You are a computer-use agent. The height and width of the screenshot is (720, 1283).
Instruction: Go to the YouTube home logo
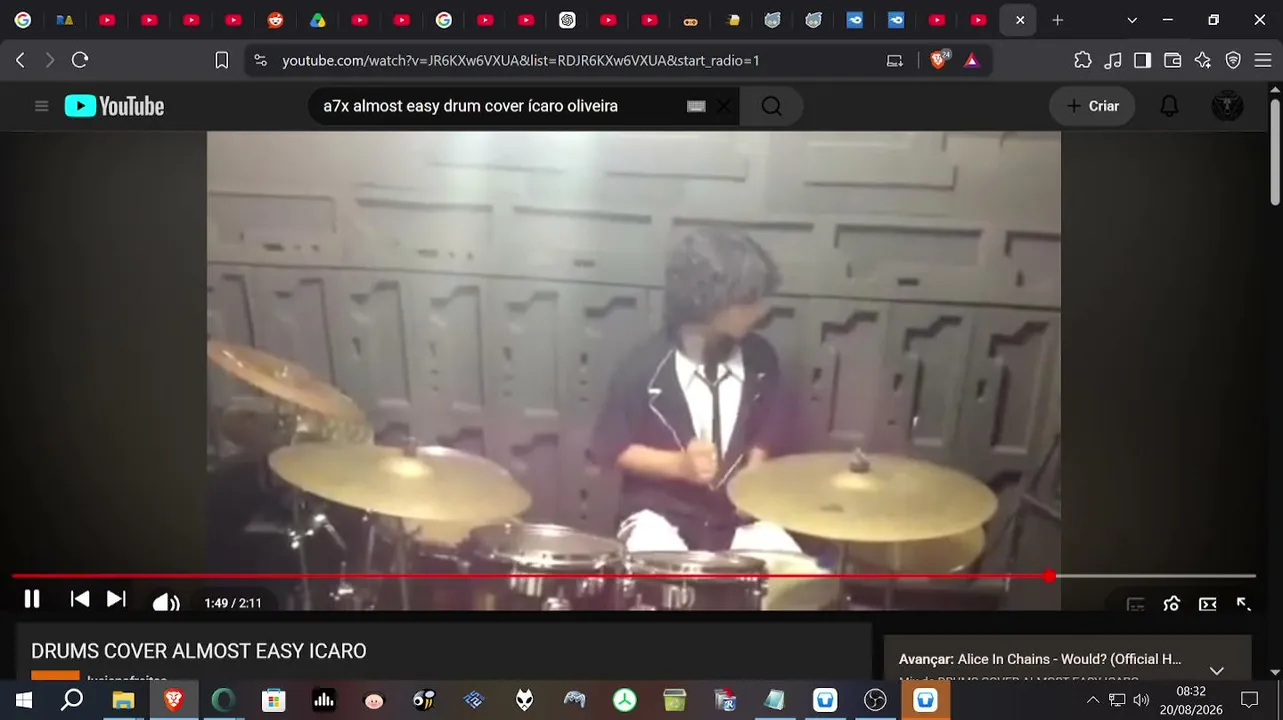tap(114, 106)
